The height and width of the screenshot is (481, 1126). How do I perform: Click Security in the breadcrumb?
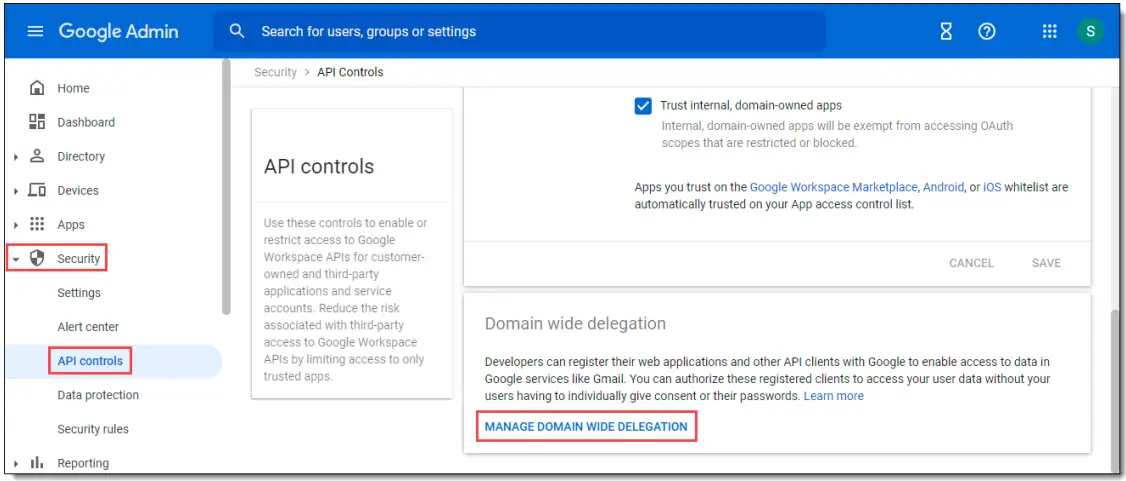point(276,72)
